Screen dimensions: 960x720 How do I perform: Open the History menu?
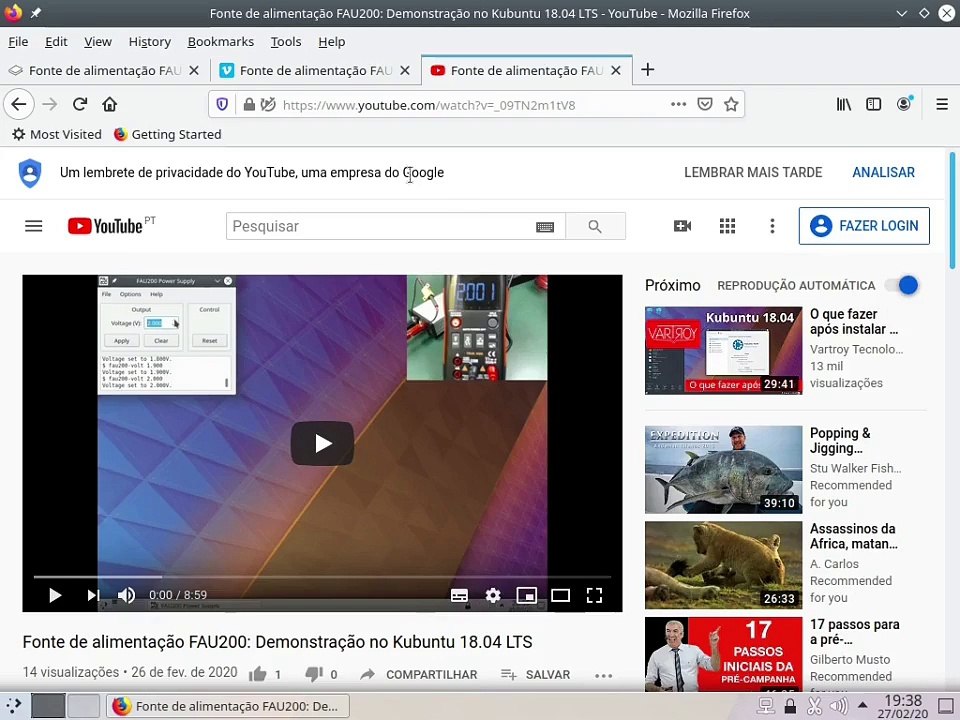click(x=149, y=42)
